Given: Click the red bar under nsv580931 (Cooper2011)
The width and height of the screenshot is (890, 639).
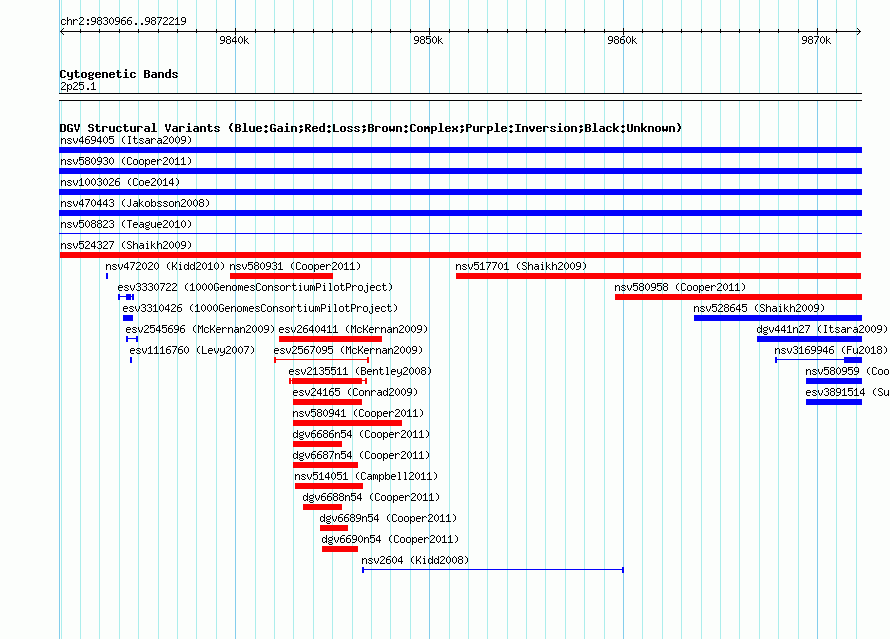Looking at the screenshot, I should point(281,276).
